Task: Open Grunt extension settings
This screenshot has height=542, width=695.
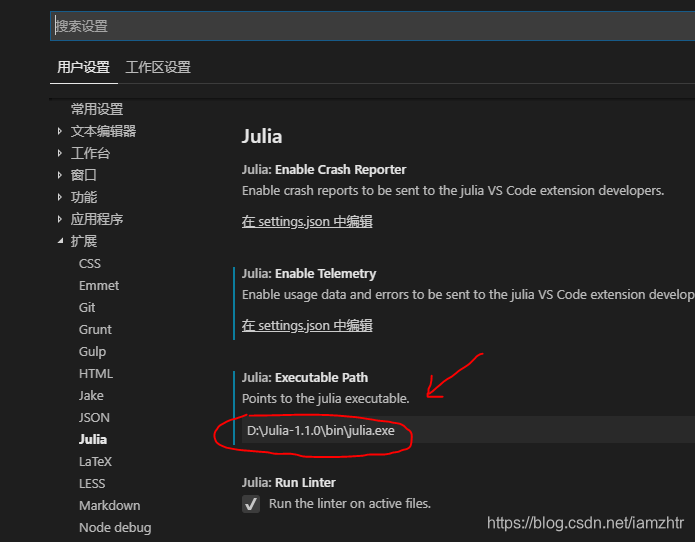Action: coord(95,329)
